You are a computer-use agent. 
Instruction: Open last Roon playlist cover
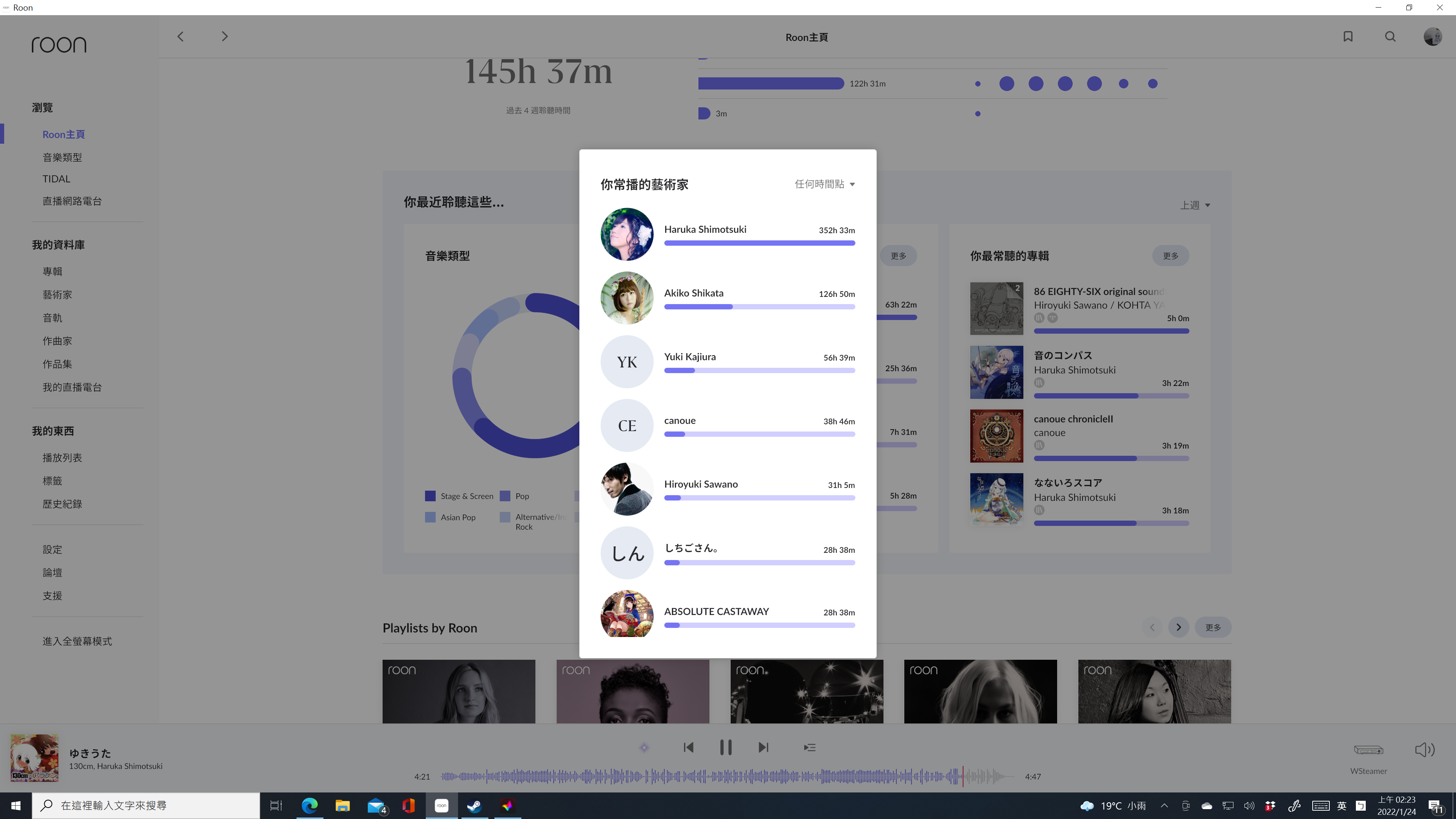[x=1154, y=691]
